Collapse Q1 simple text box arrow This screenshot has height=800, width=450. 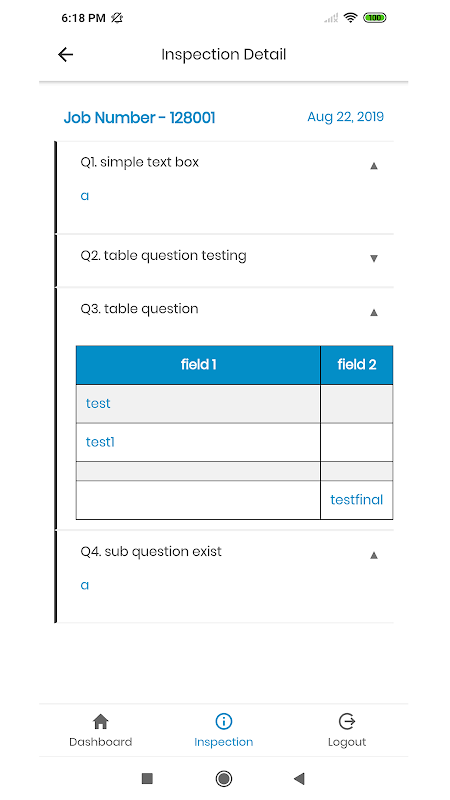tap(374, 165)
